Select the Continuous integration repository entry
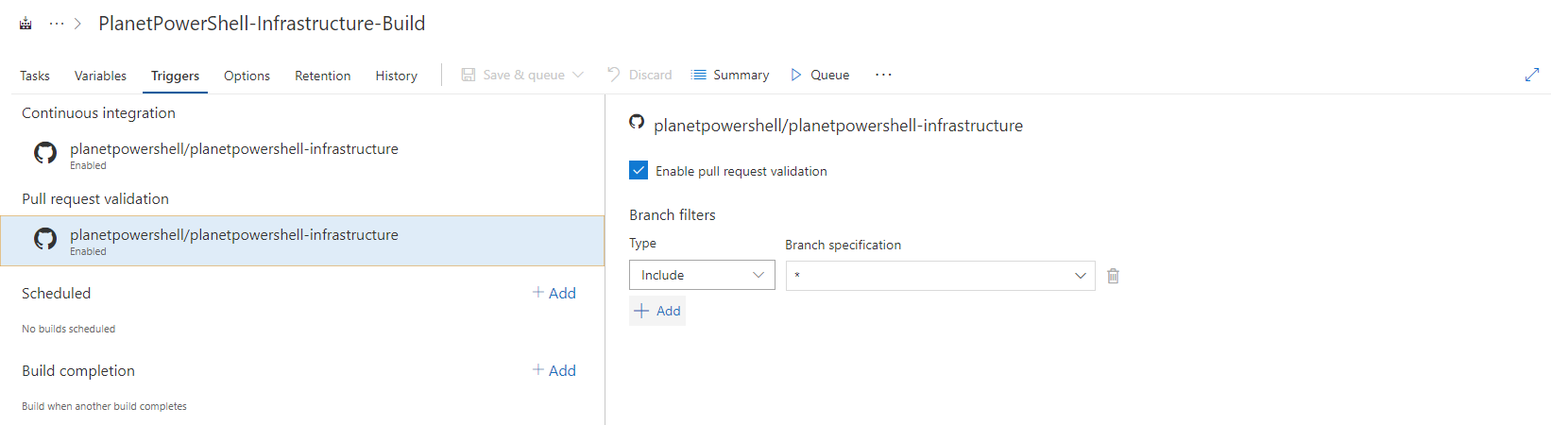The image size is (1568, 425). pyautogui.click(x=302, y=155)
